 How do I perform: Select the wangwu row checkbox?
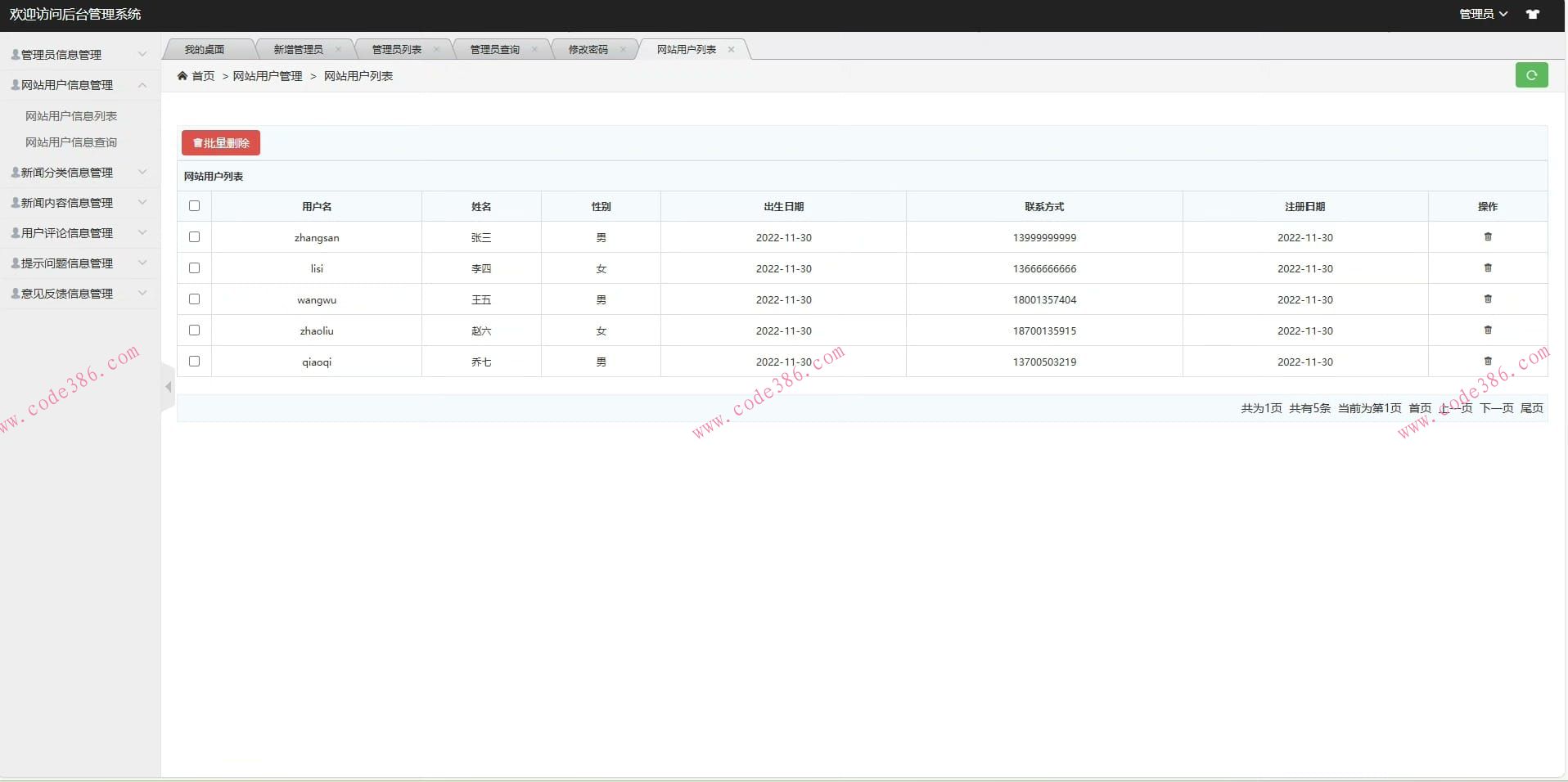194,299
